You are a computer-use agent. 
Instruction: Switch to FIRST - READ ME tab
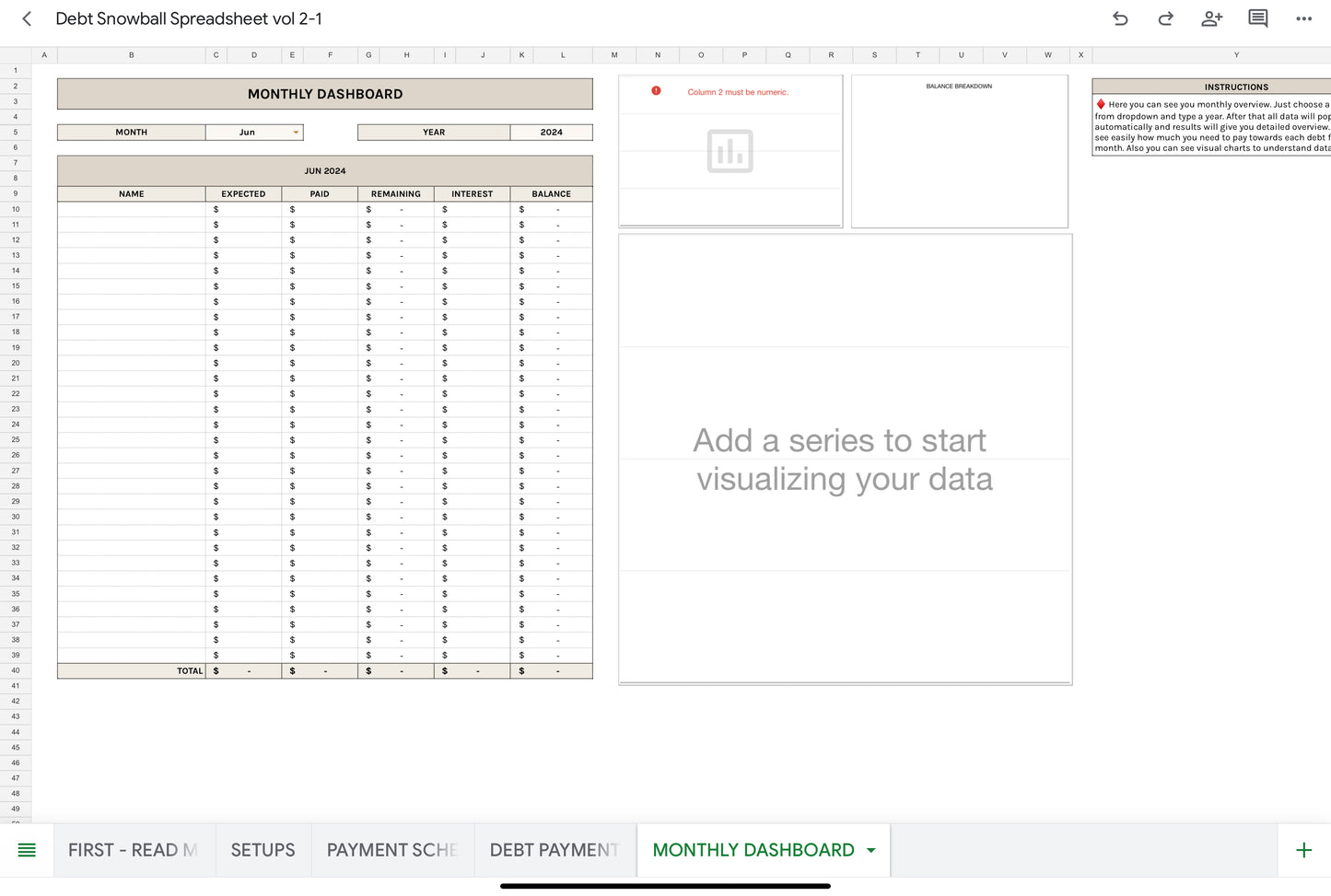(133, 850)
